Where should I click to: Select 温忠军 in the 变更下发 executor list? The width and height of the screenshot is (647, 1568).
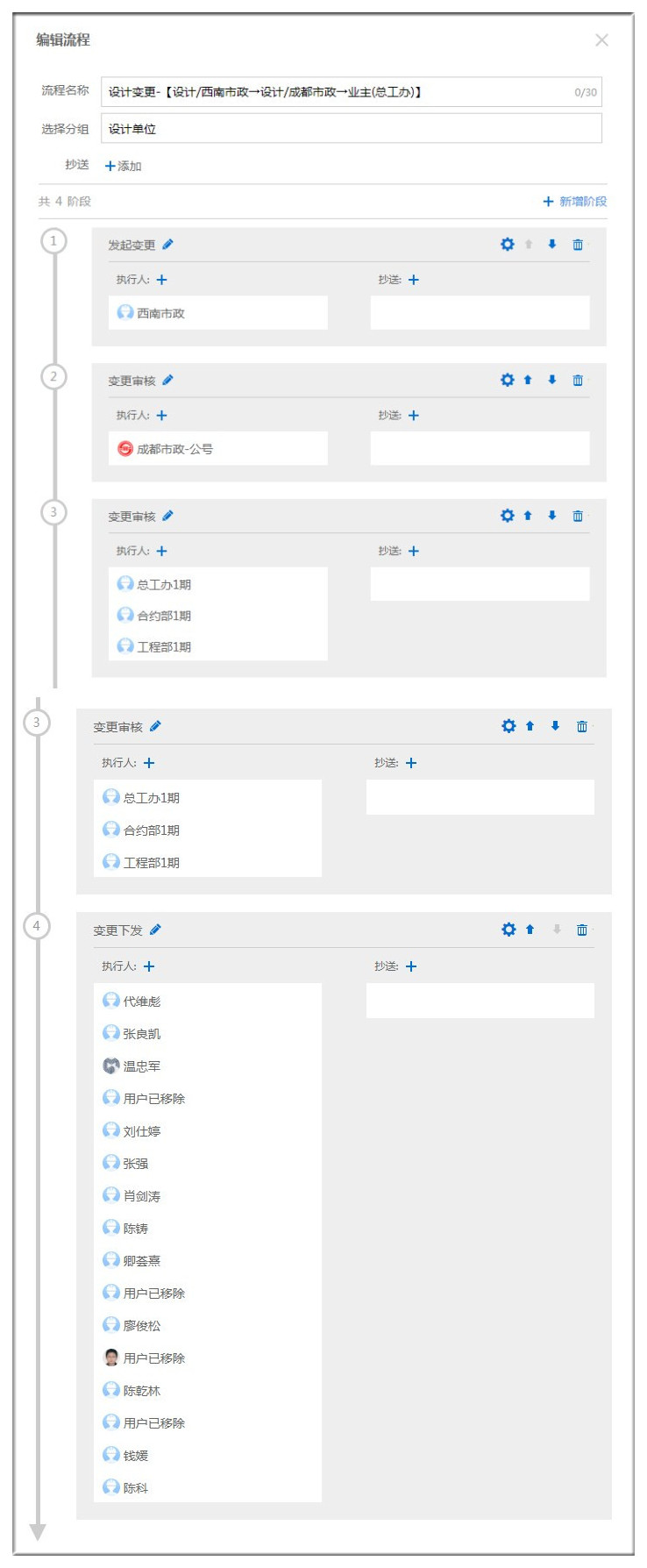pyautogui.click(x=141, y=1066)
